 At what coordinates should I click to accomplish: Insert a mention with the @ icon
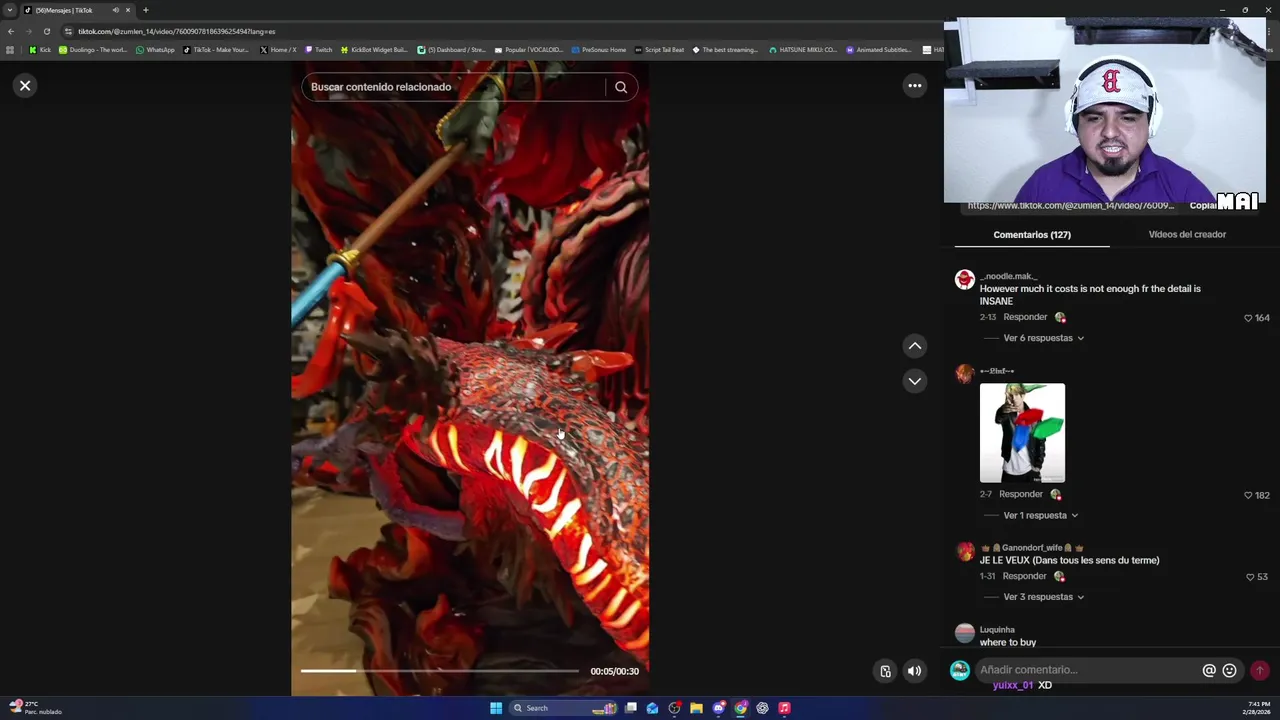click(x=1209, y=671)
